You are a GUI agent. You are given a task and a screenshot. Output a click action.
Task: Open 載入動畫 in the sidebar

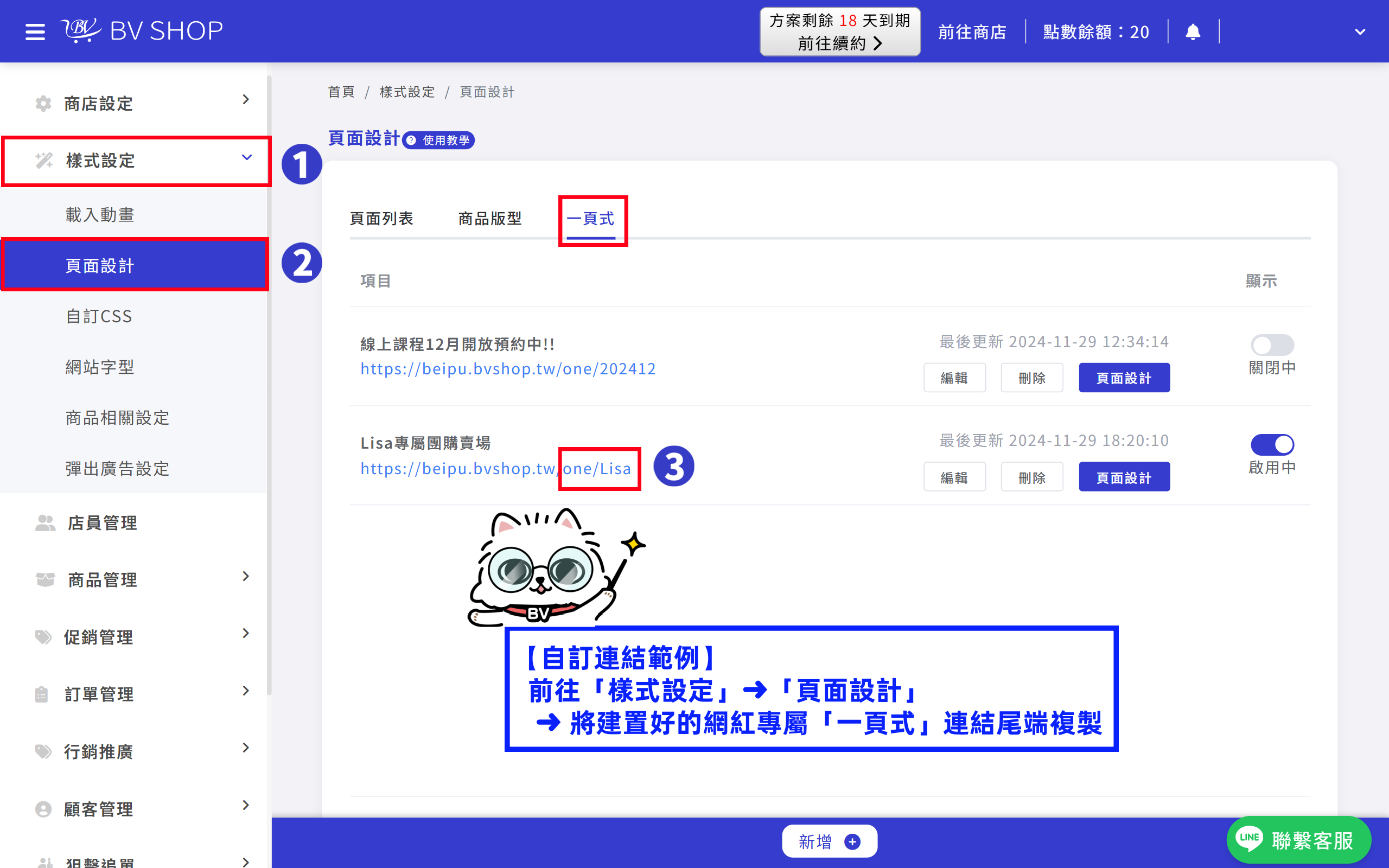pyautogui.click(x=100, y=215)
